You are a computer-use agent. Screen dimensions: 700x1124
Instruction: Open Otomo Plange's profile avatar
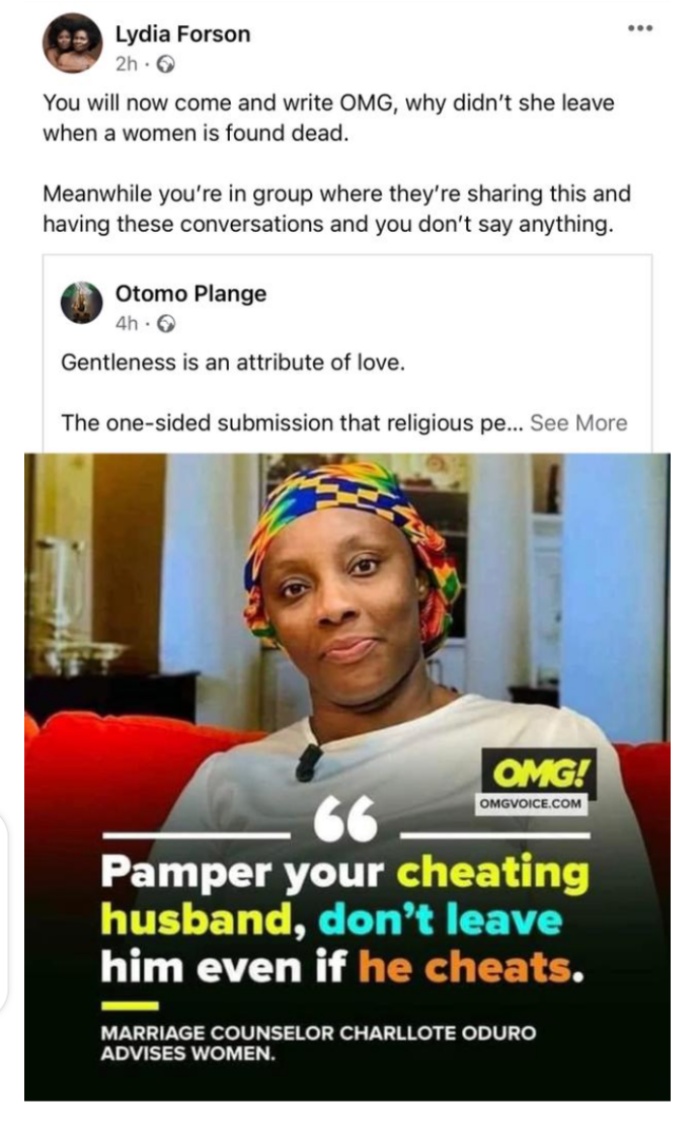82,303
